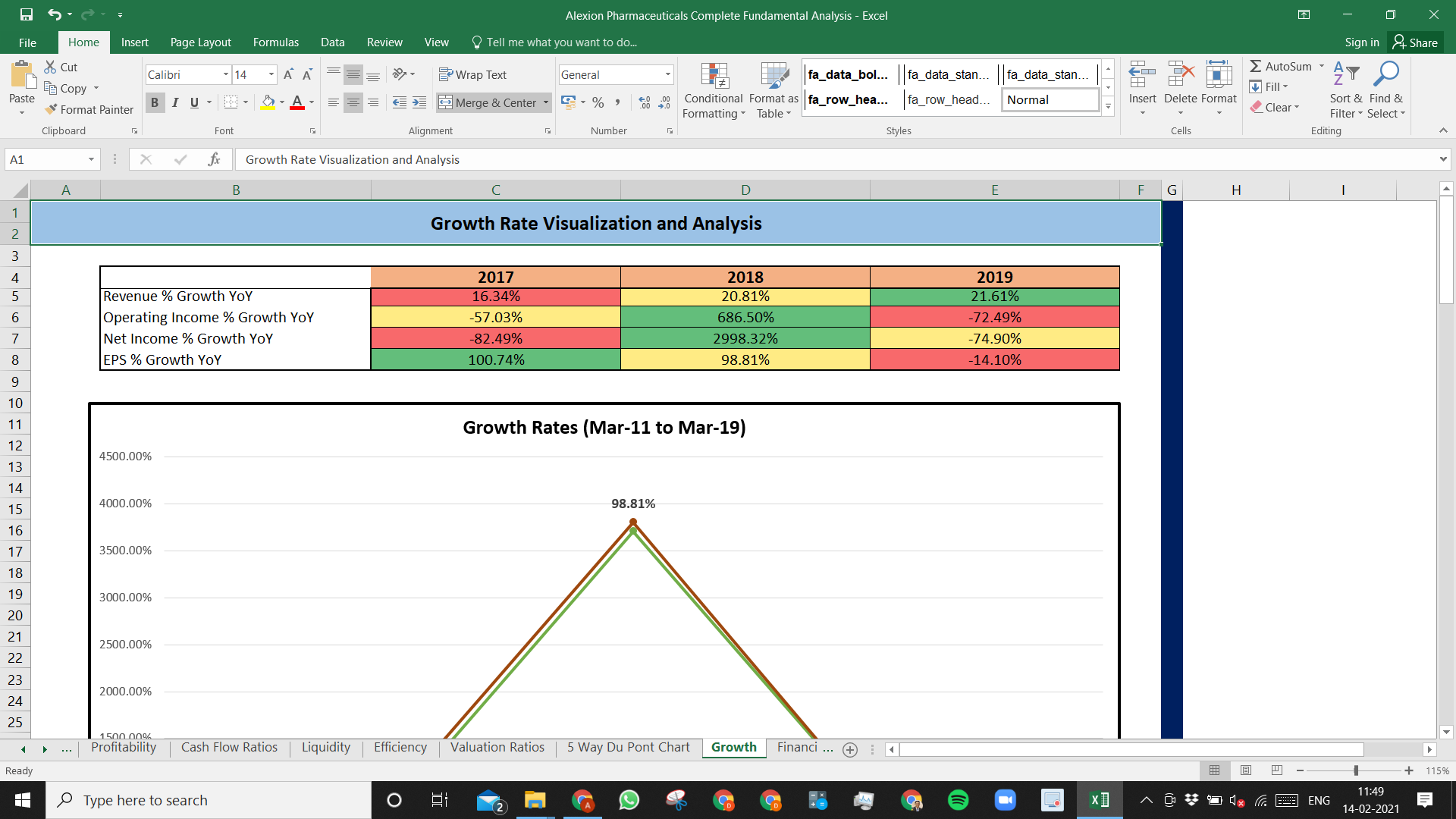The width and height of the screenshot is (1456, 819).
Task: Open the font size dropdown
Action: click(271, 74)
